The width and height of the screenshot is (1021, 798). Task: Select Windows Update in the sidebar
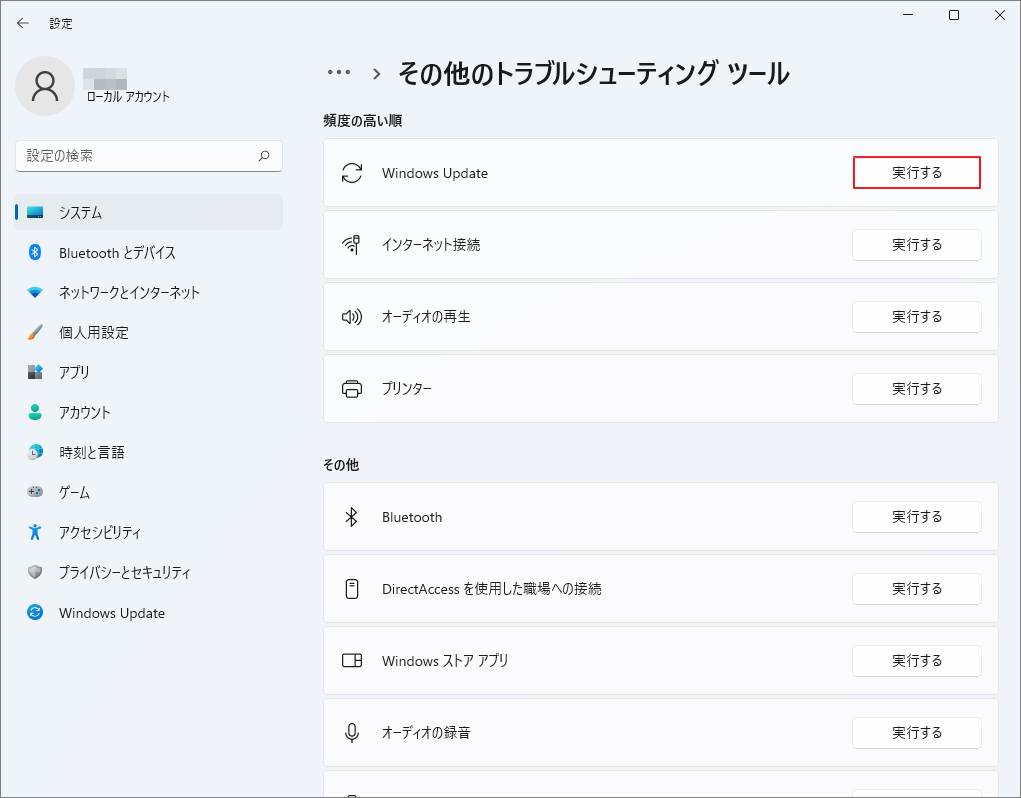pyautogui.click(x=113, y=613)
